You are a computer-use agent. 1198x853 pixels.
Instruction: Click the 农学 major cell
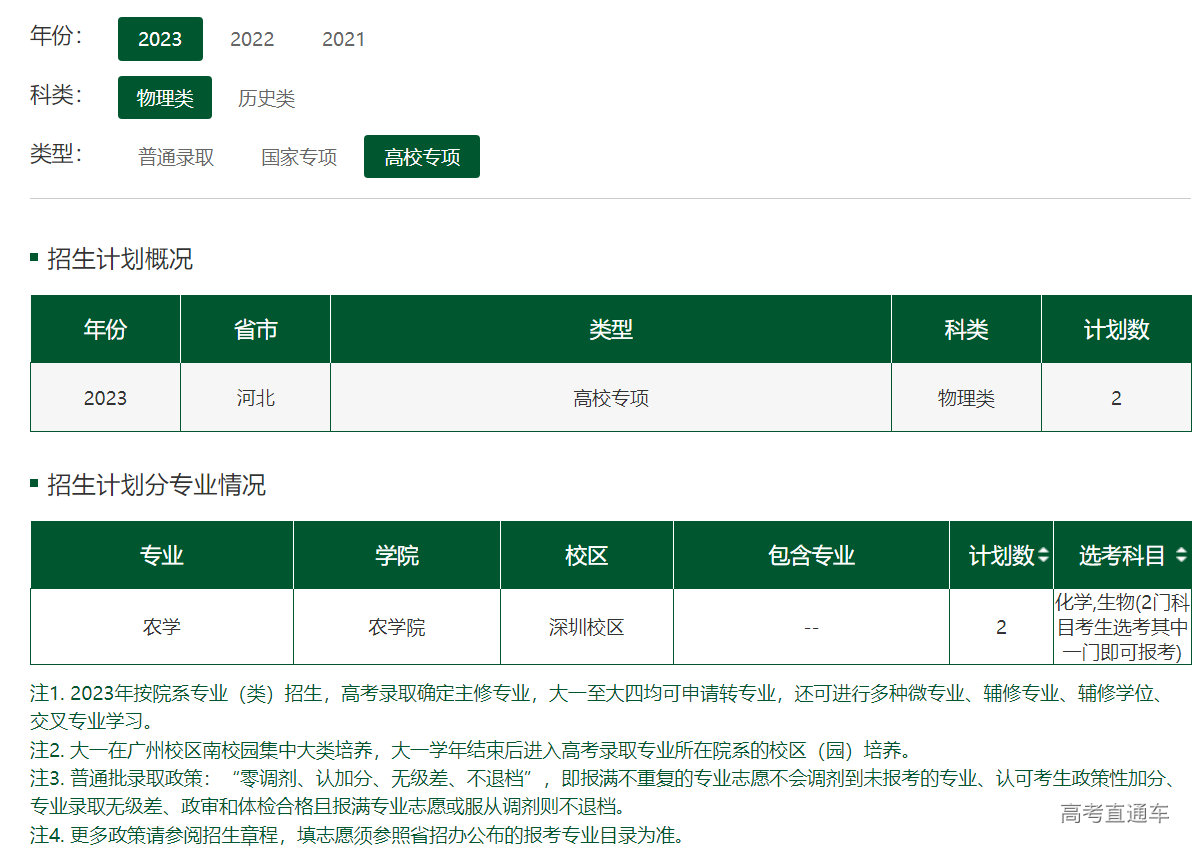[x=162, y=627]
